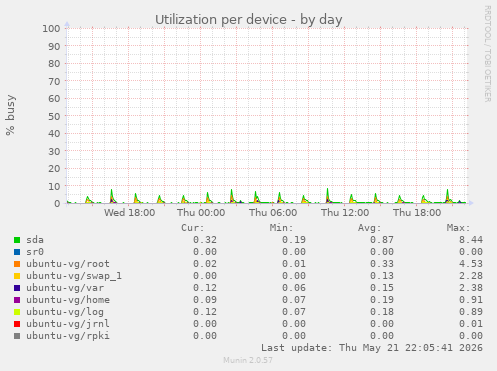
Task: Click ubuntu-vg/var average value 0.15
Action: point(382,288)
